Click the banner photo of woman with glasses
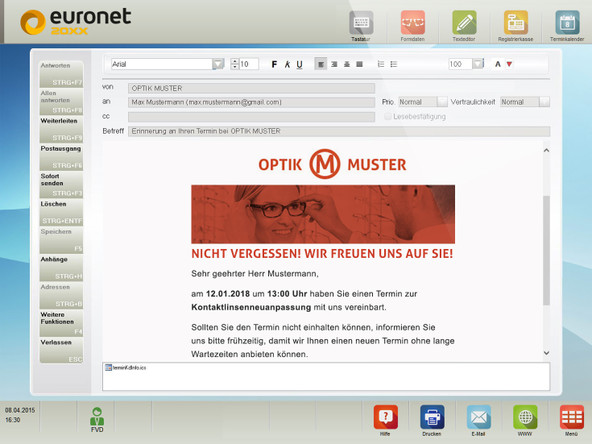Screen dimensions: 592x444 coord(323,214)
